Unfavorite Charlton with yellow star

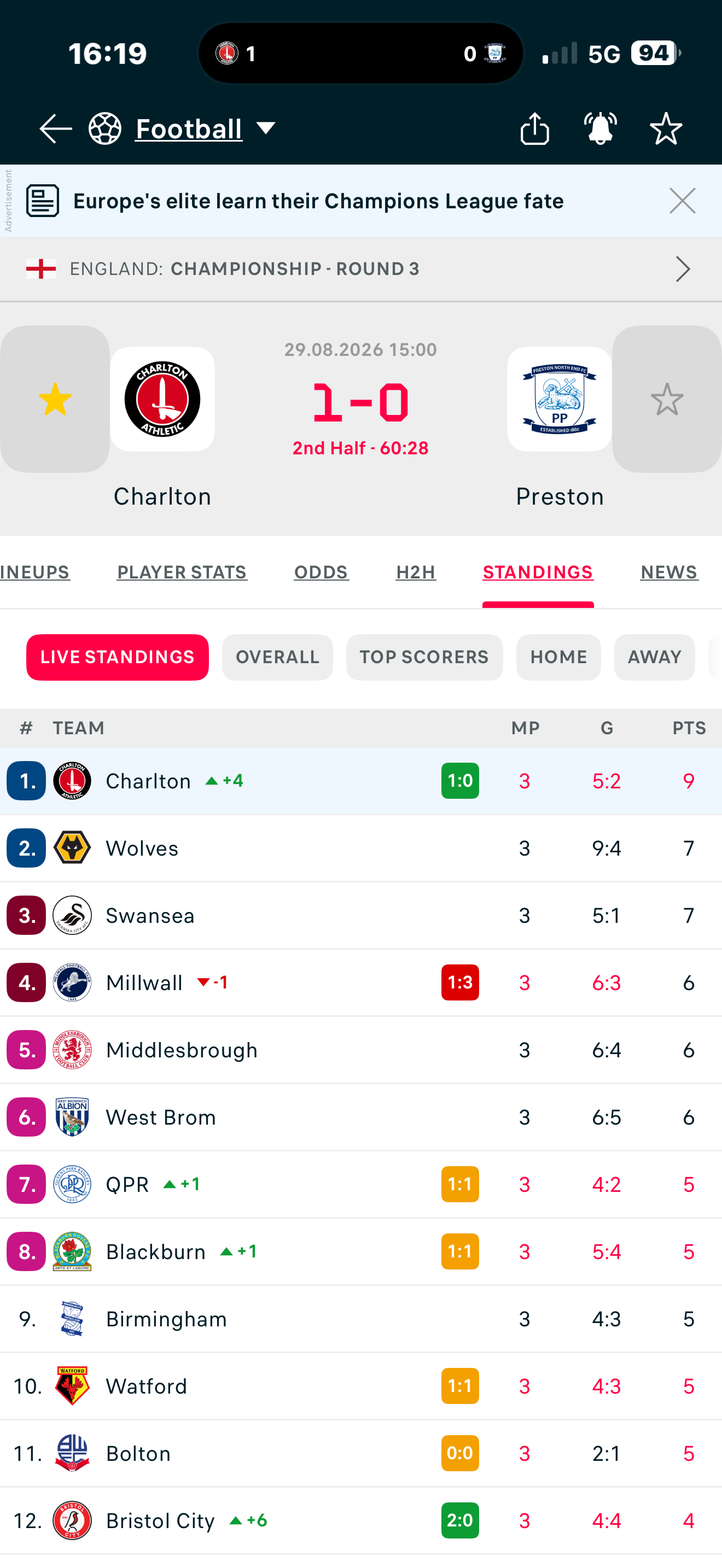[x=55, y=399]
